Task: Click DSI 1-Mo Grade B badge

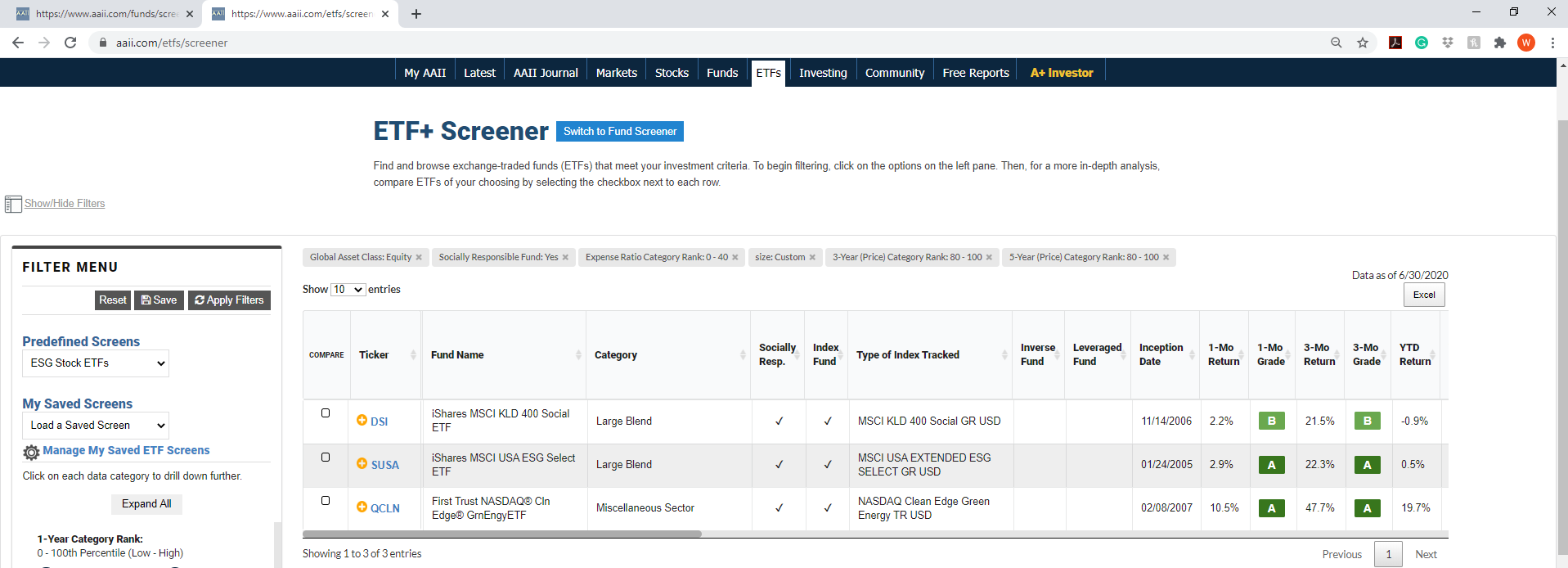Action: [x=1271, y=421]
